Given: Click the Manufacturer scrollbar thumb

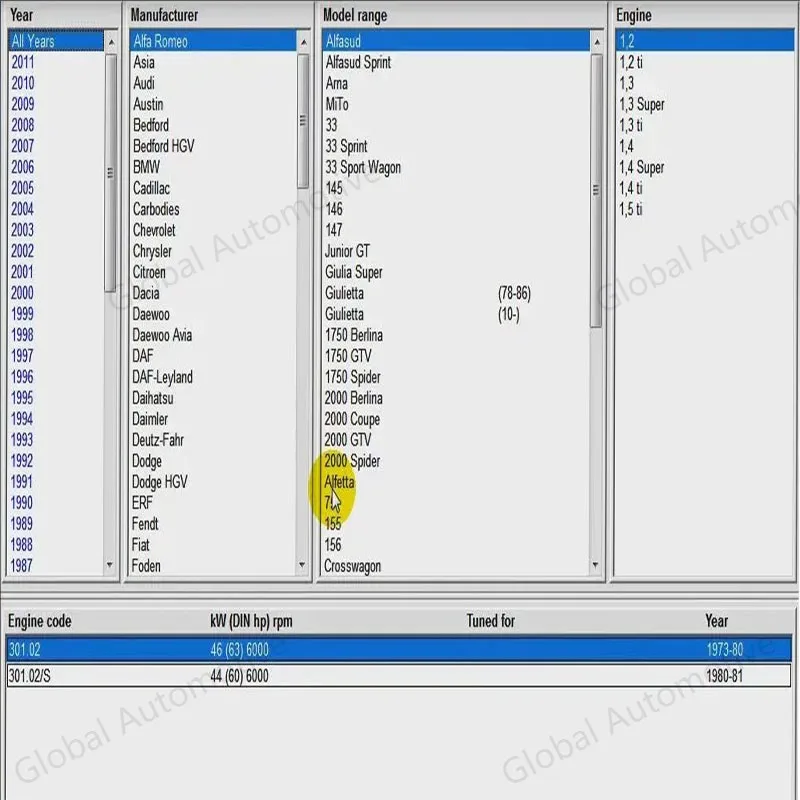Looking at the screenshot, I should click(x=303, y=121).
